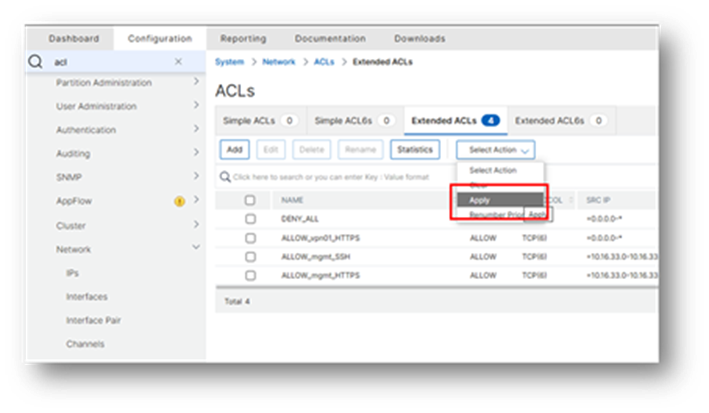Sort by the SRC IP column header
Screen dimensions: 709x413
click(598, 200)
